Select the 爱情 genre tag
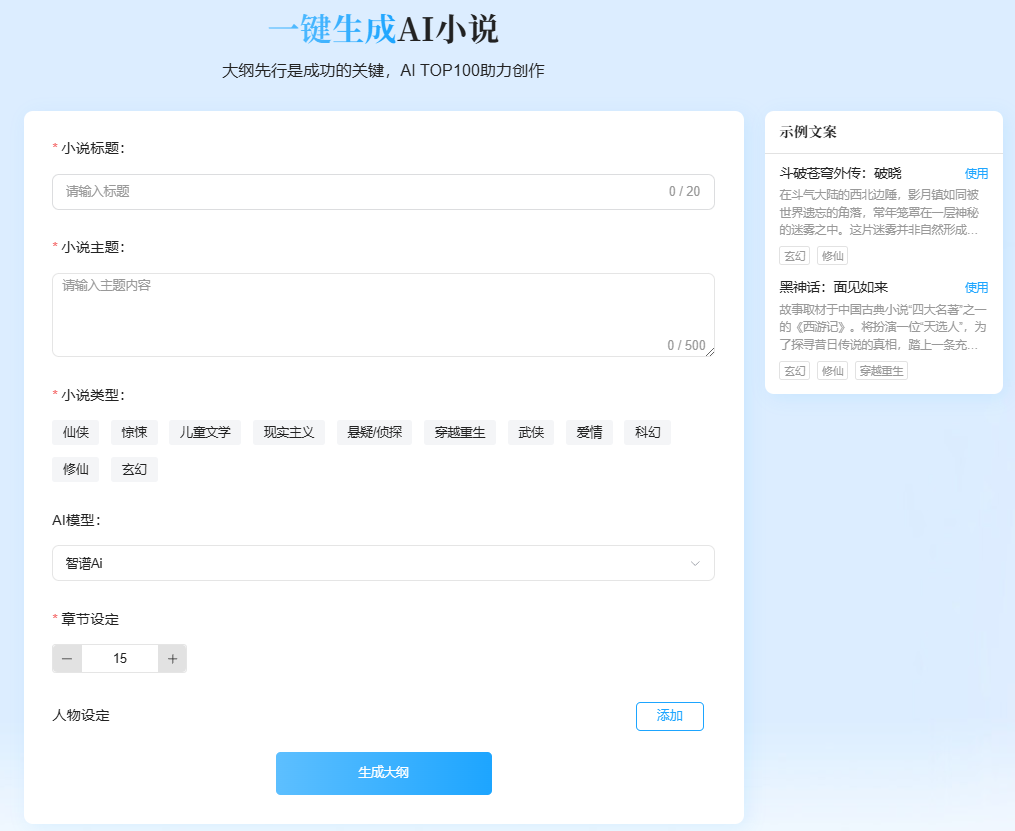 click(x=589, y=432)
